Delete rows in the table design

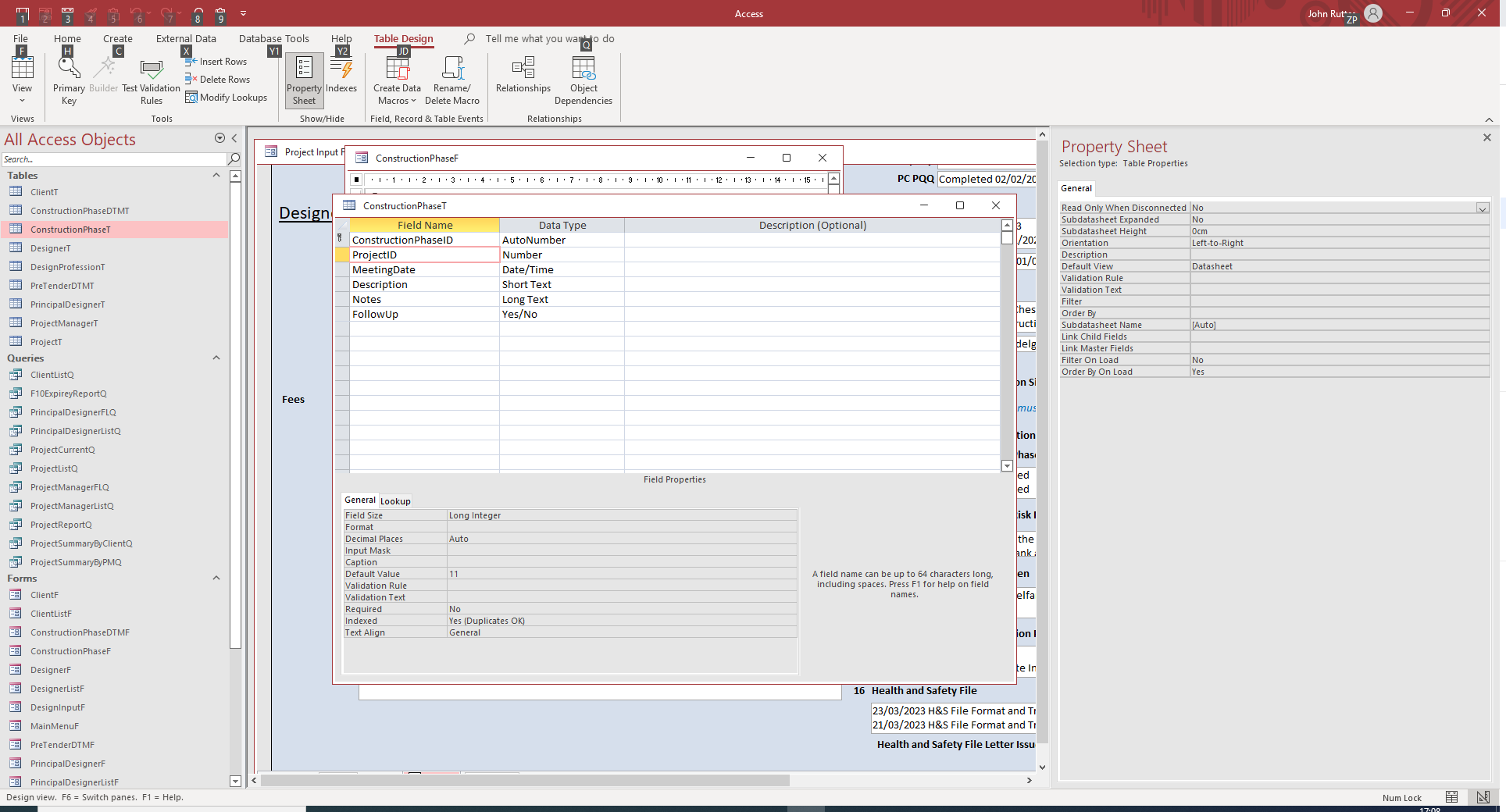tap(218, 79)
